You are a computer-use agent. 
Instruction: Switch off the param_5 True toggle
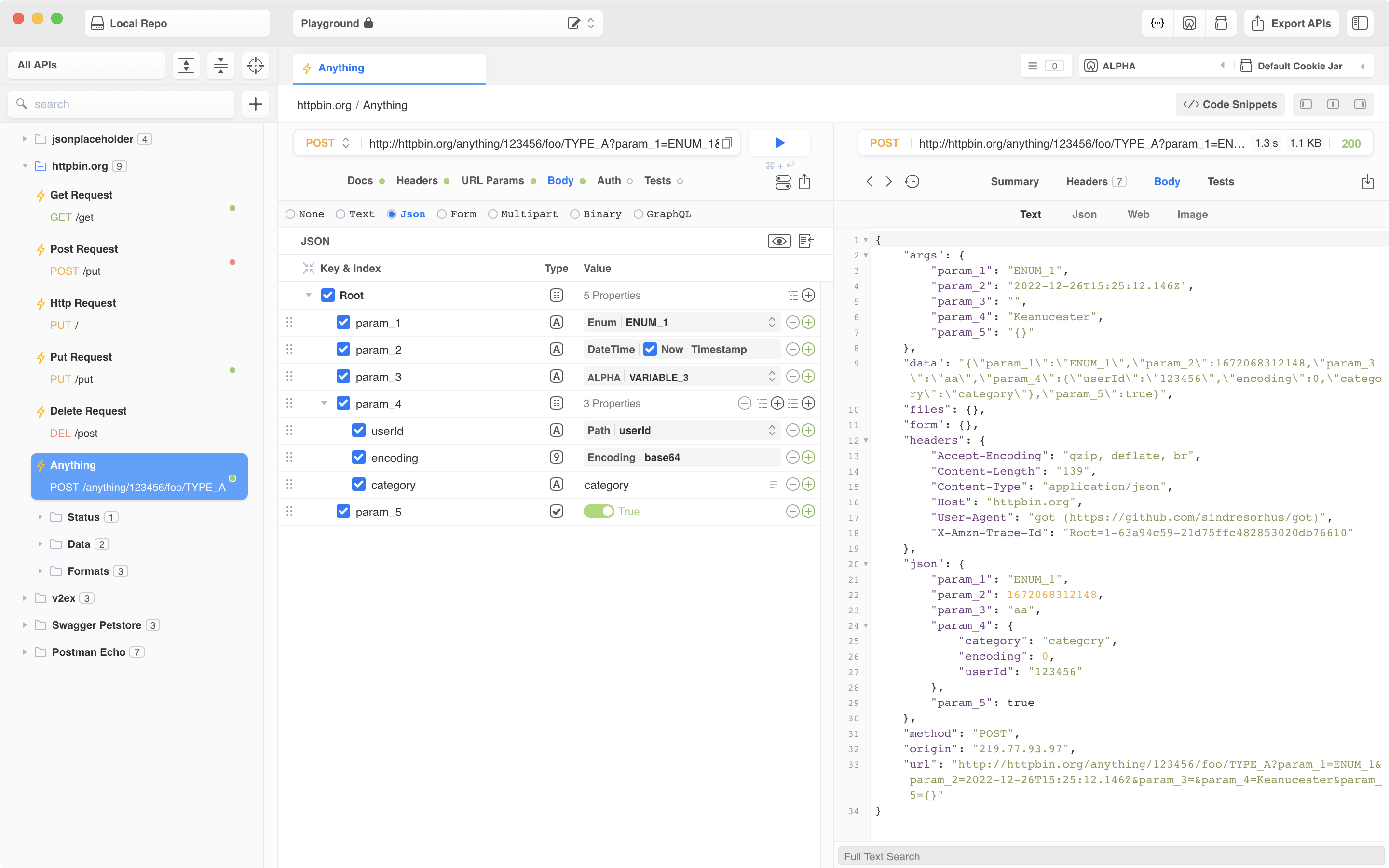[599, 511]
